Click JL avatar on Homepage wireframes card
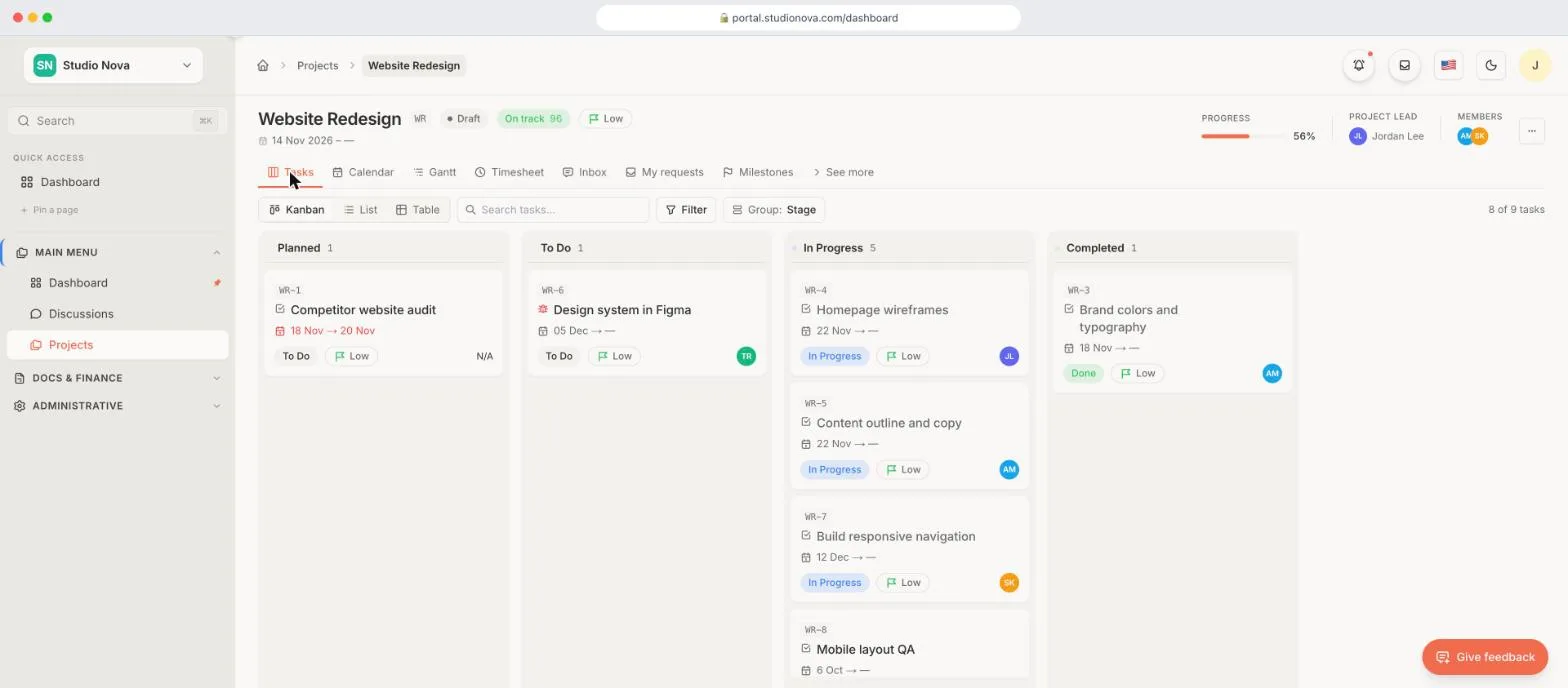The width and height of the screenshot is (1568, 688). (1009, 356)
